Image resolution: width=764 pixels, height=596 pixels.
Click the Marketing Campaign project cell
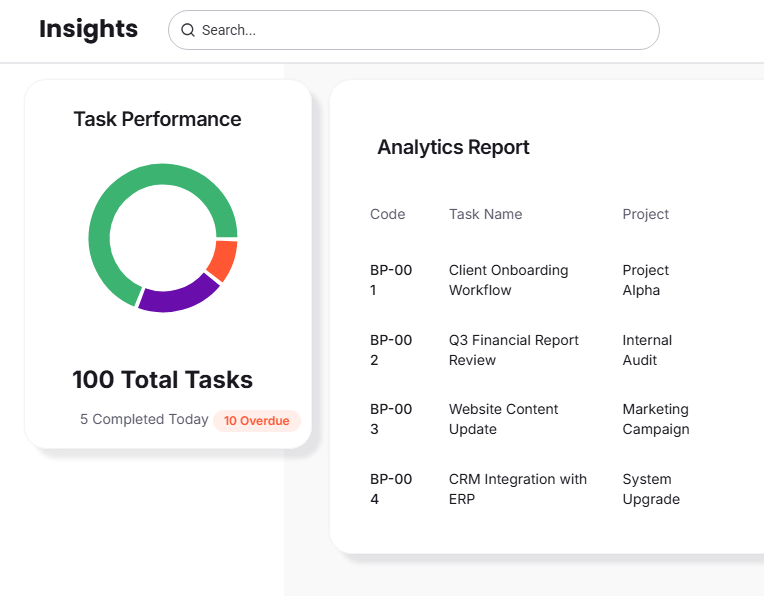pyautogui.click(x=655, y=419)
